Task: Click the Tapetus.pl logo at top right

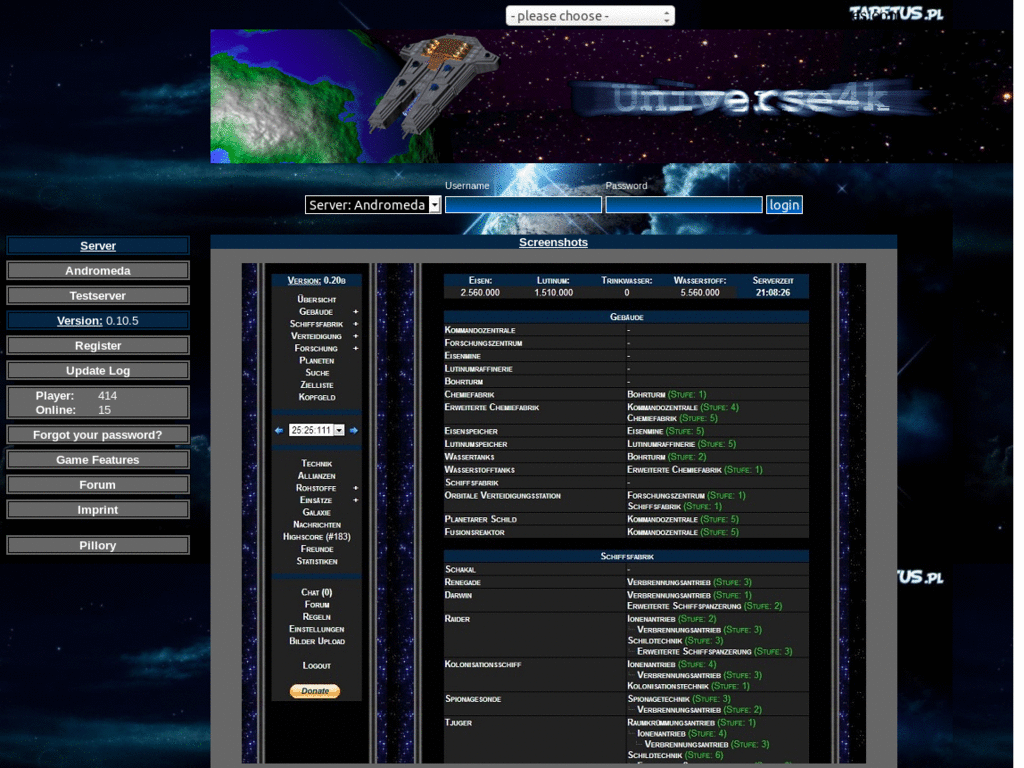Action: (897, 13)
